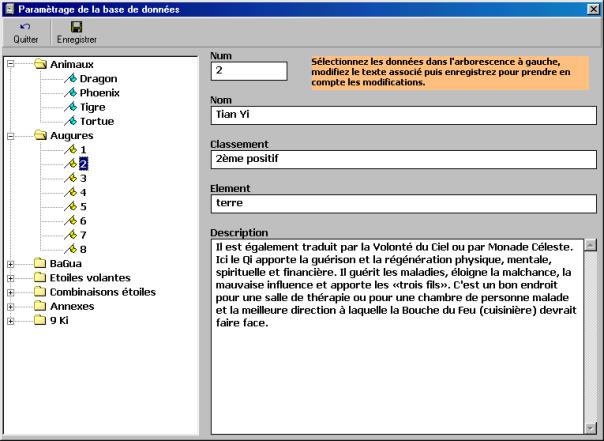Click the Augures open folder icon
This screenshot has height=441, width=604.
(40, 135)
